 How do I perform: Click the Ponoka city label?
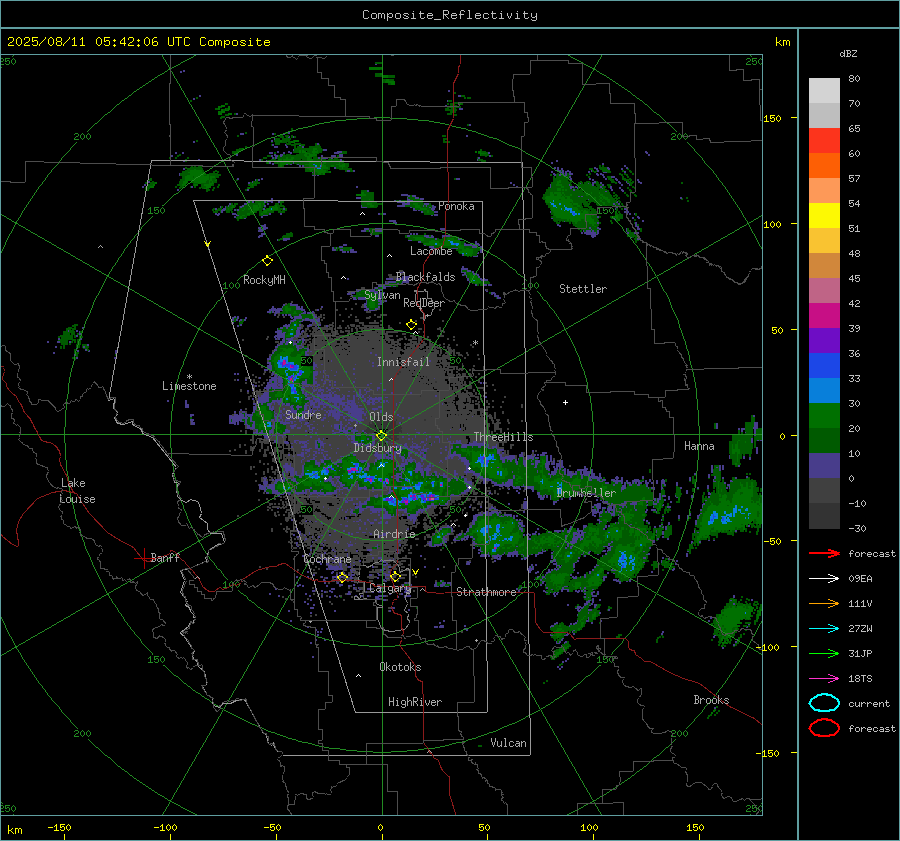pos(456,206)
